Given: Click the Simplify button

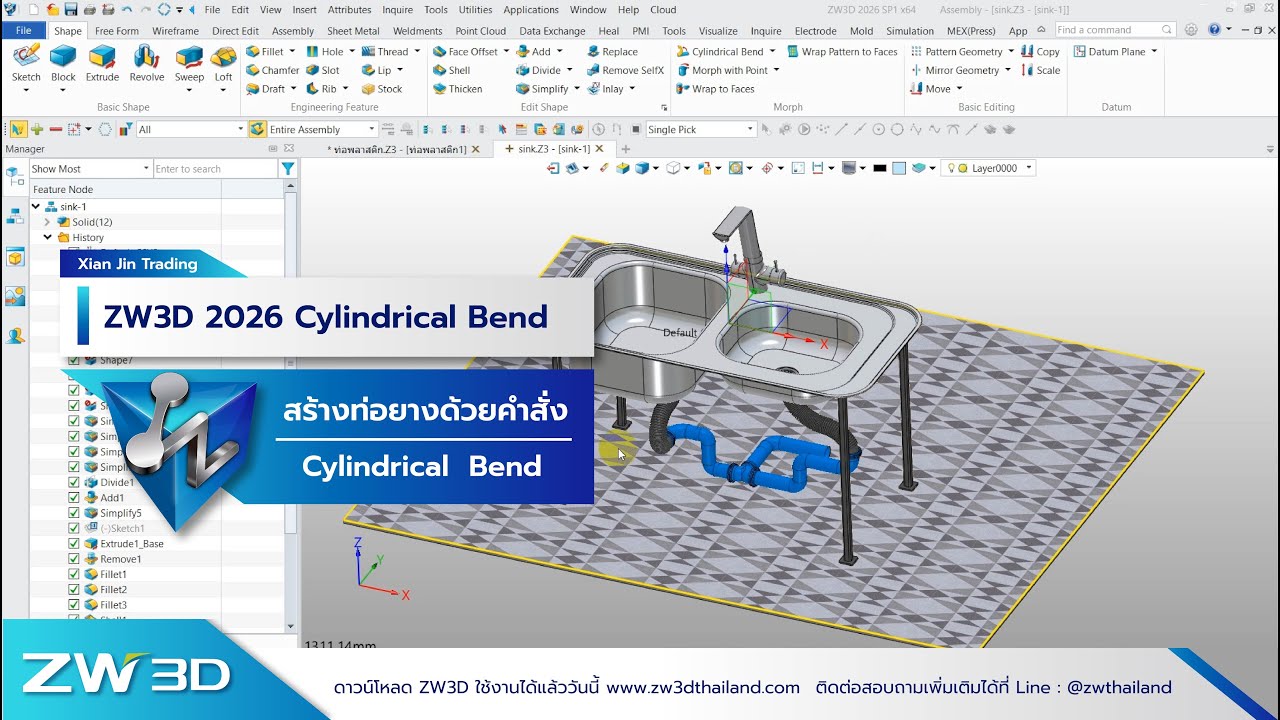Looking at the screenshot, I should click(548, 89).
